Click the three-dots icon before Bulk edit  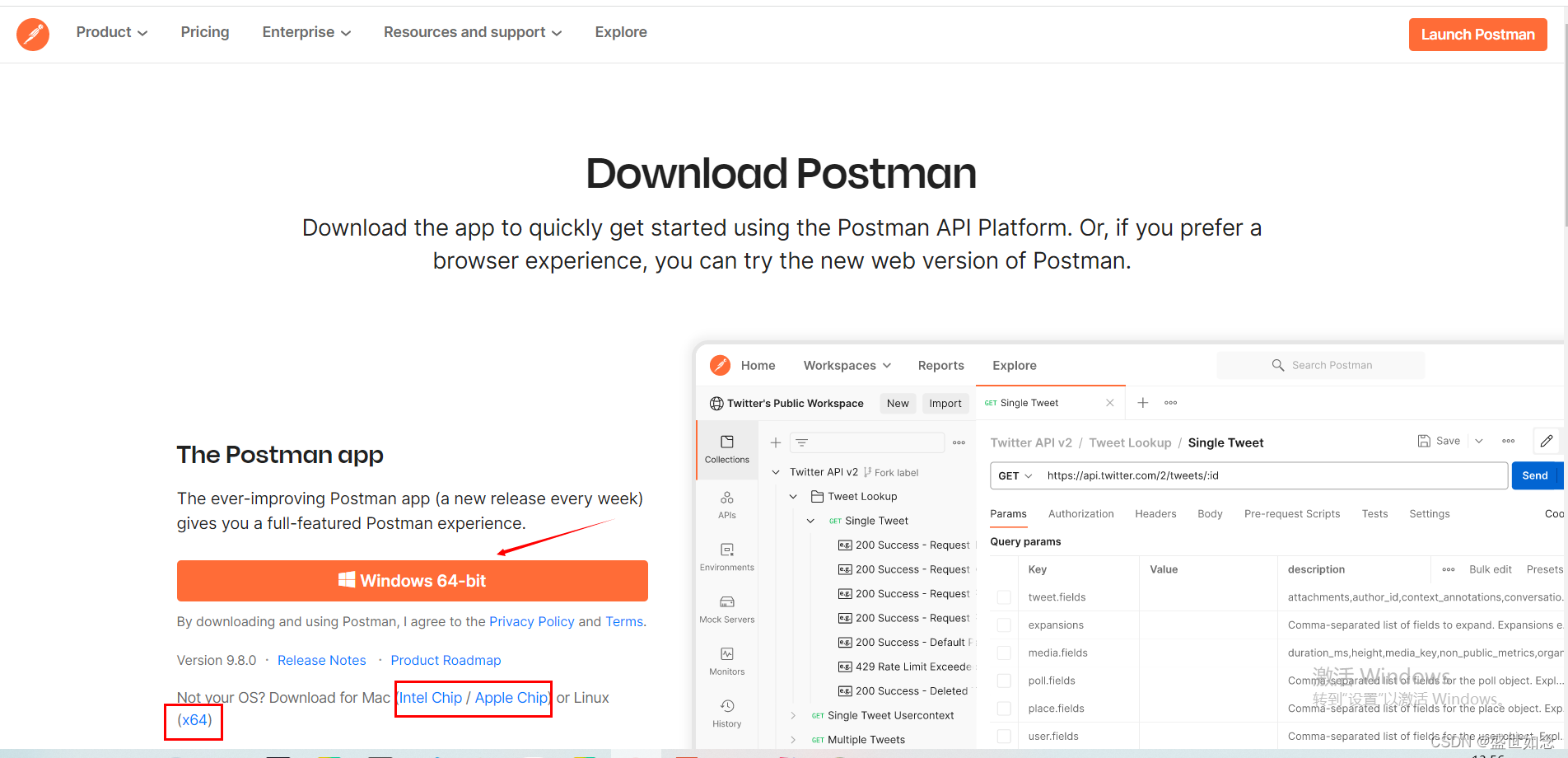click(1449, 569)
